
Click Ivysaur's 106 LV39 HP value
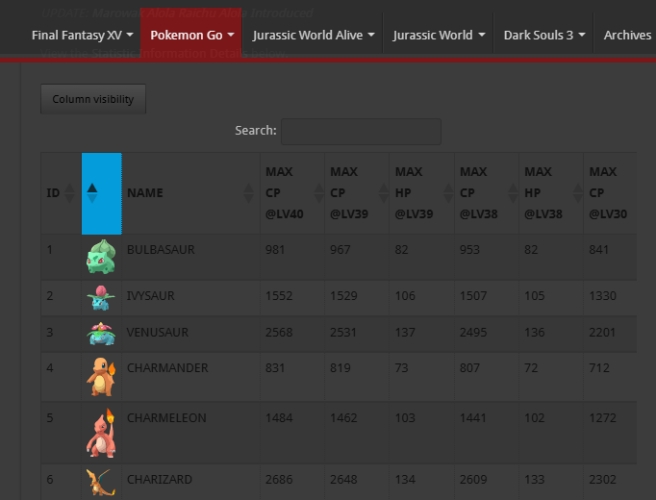click(x=405, y=296)
